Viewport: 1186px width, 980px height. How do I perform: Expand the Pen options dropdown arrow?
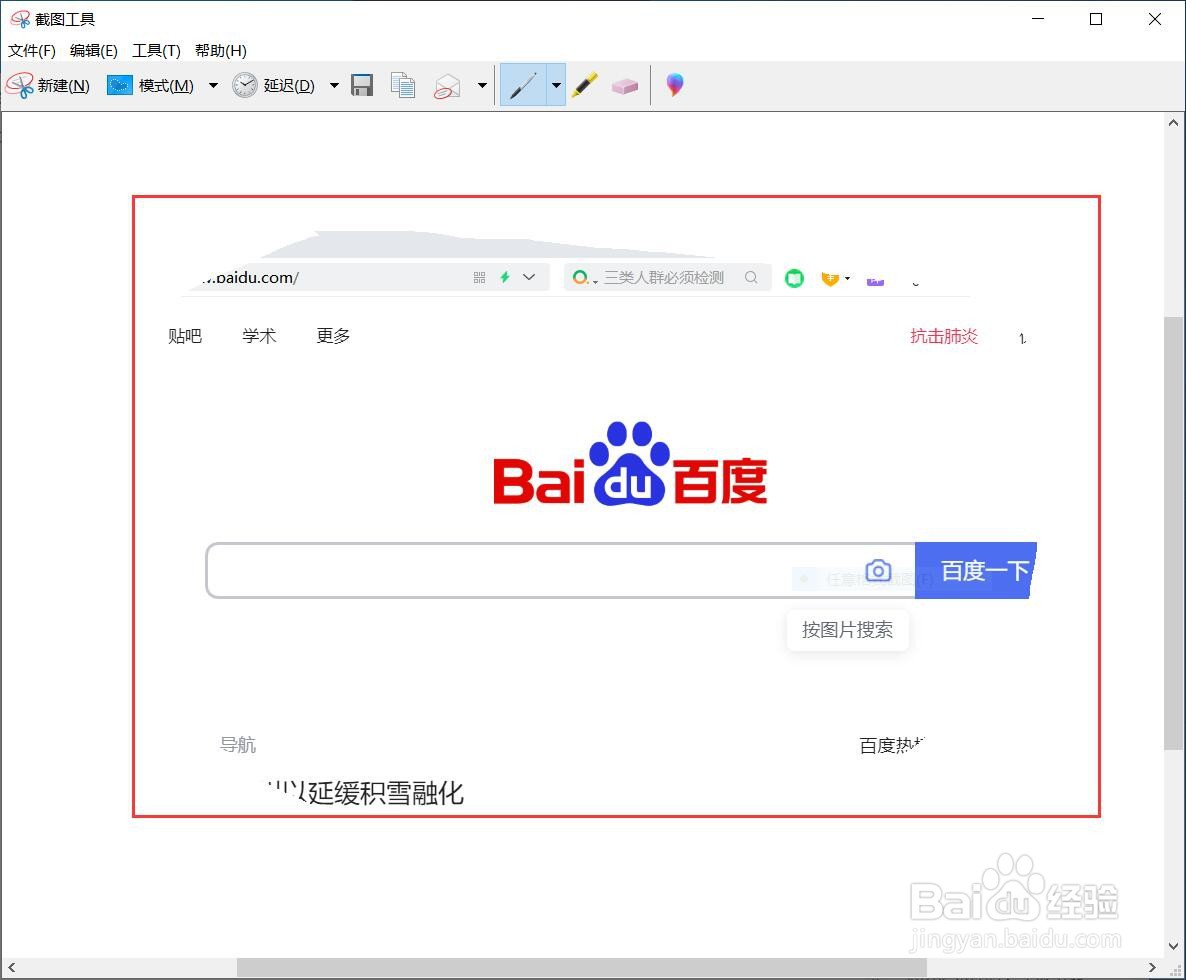[x=556, y=85]
